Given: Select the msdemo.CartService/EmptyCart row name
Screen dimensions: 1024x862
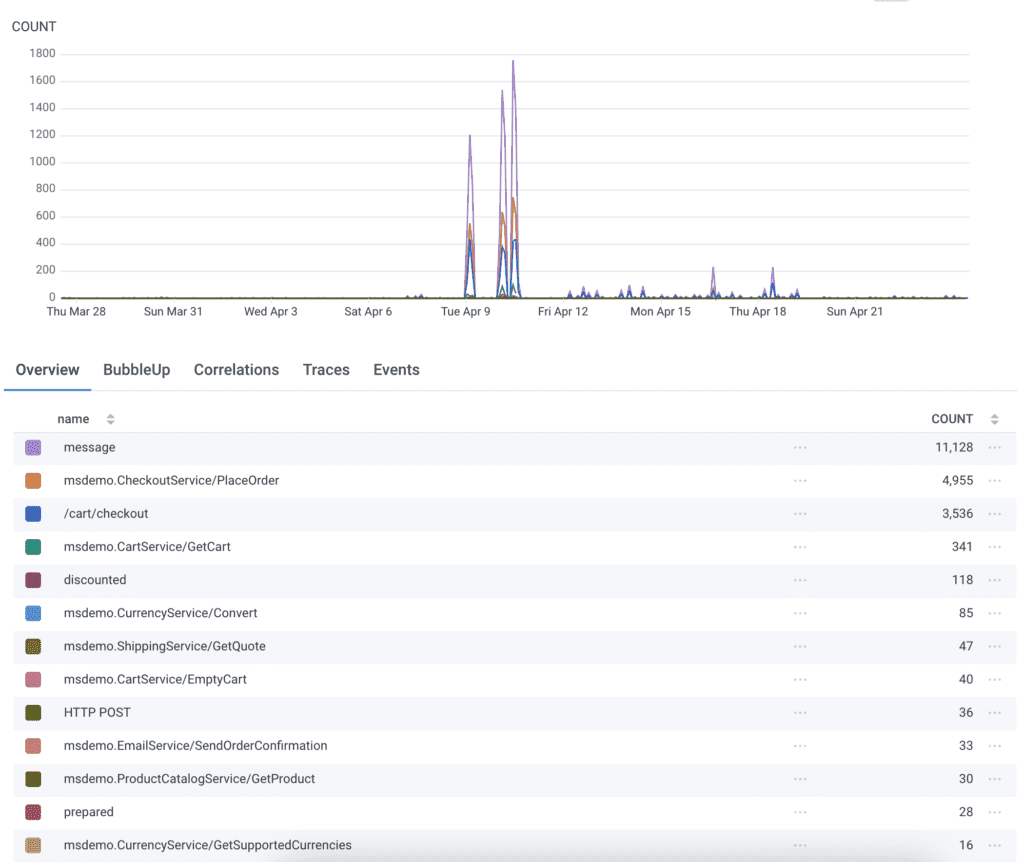Looking at the screenshot, I should click(155, 680).
